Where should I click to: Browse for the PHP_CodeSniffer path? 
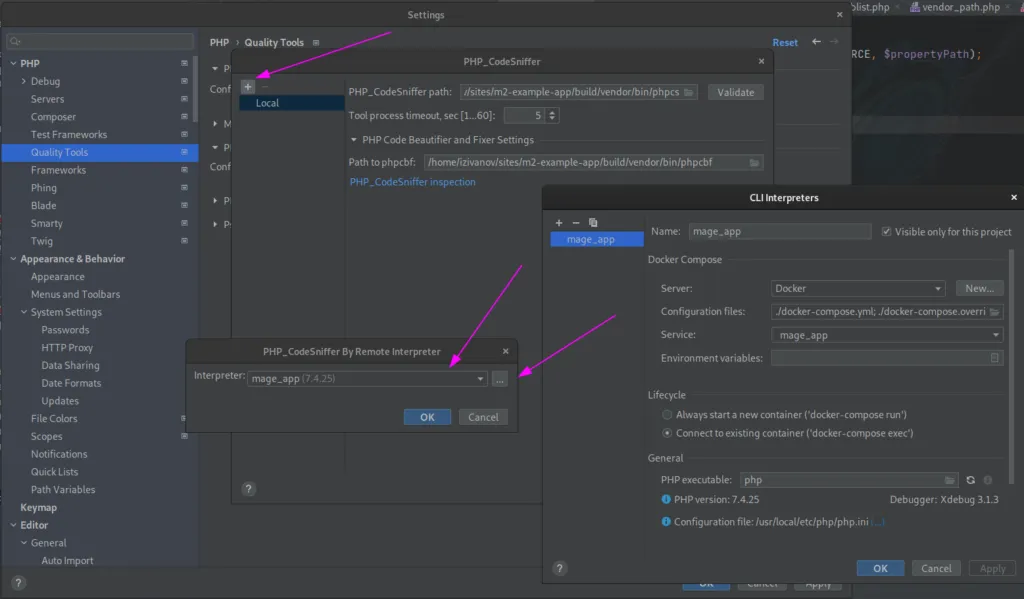(x=687, y=91)
